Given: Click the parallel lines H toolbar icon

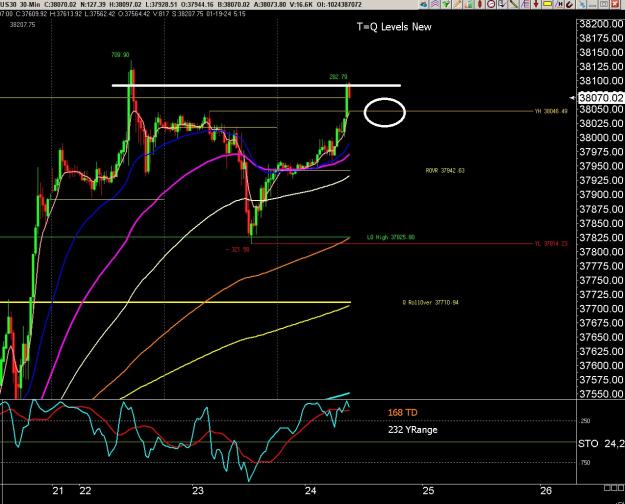Looking at the screenshot, I should tap(559, 4).
